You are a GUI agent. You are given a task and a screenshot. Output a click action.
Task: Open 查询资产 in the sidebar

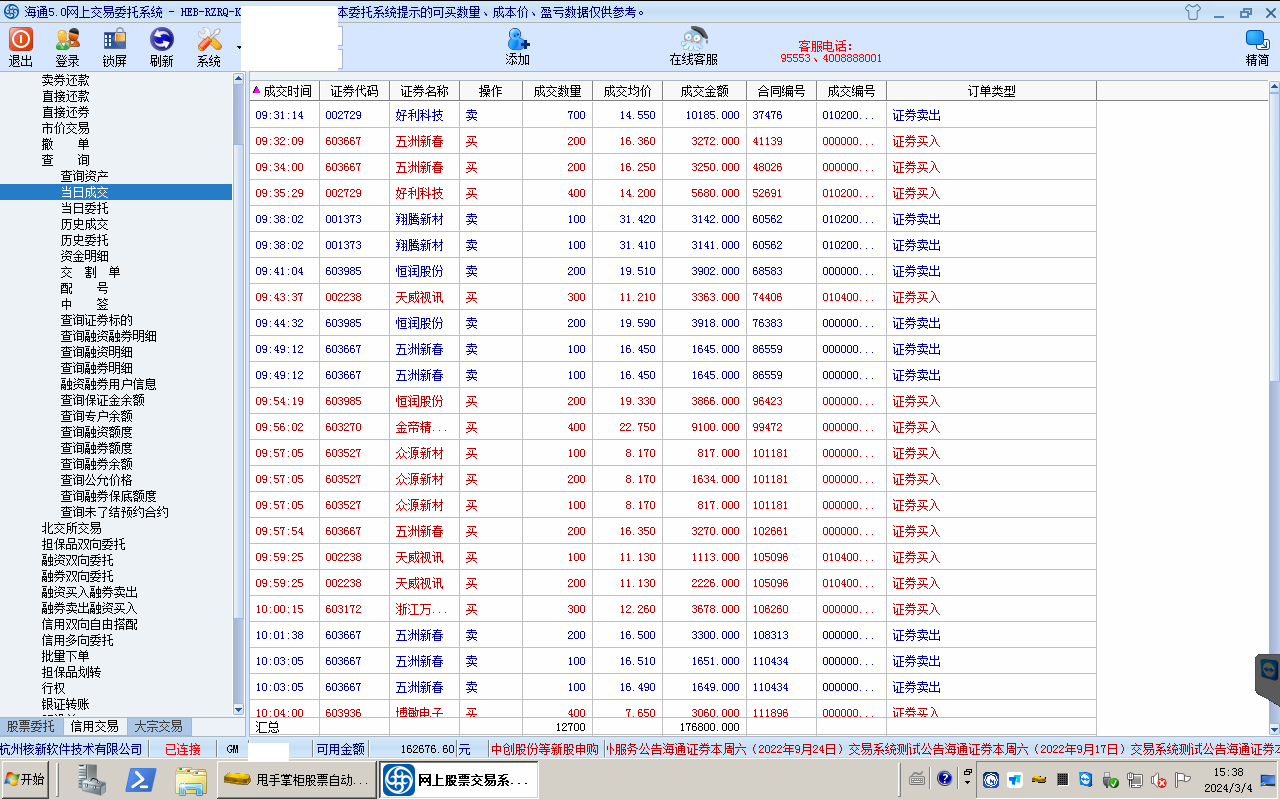[85, 176]
